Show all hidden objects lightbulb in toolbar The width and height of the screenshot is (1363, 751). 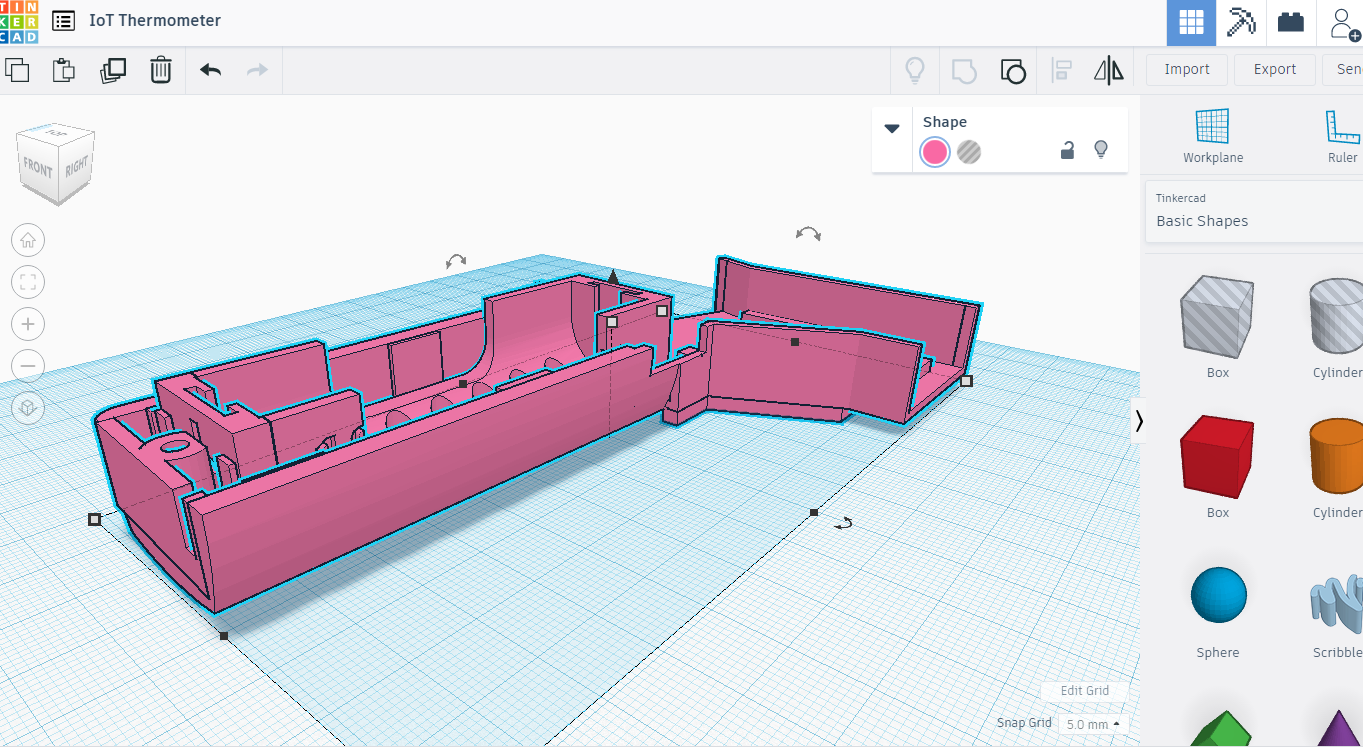coord(914,70)
